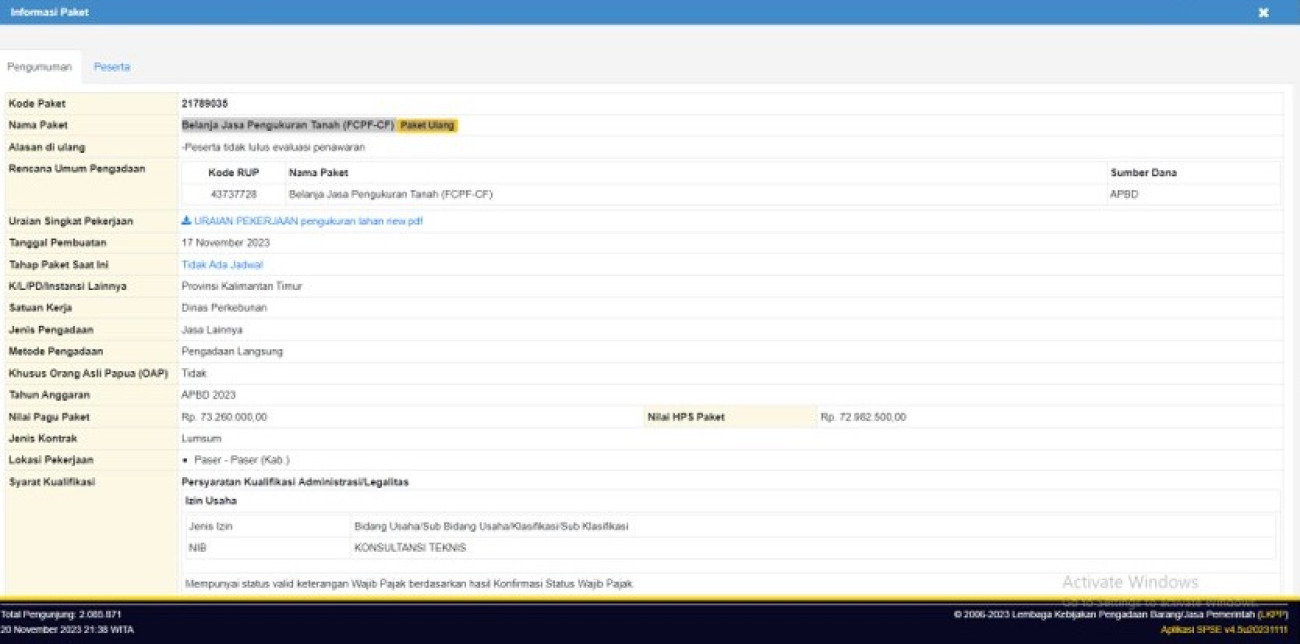Viewport: 1300px width, 644px height.
Task: Open the LKPP link in the footer
Action: pyautogui.click(x=1272, y=614)
